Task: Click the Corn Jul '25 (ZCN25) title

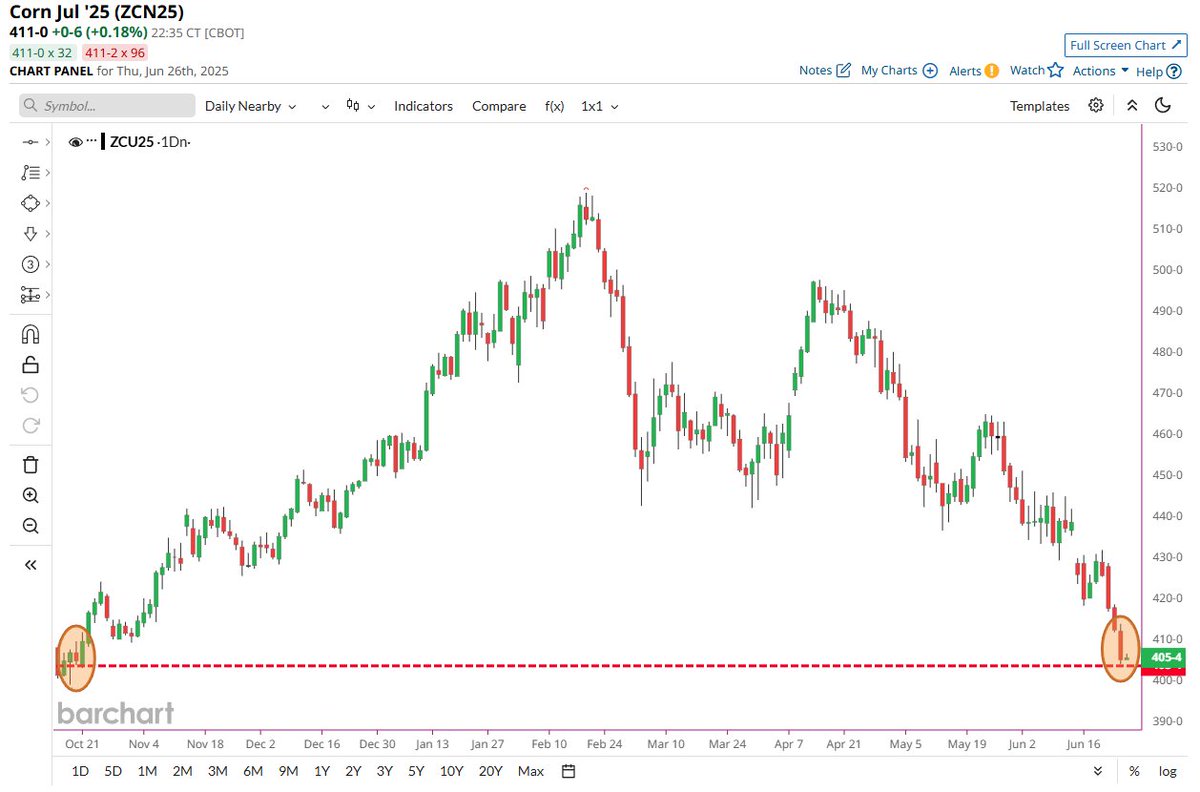Action: pos(96,12)
